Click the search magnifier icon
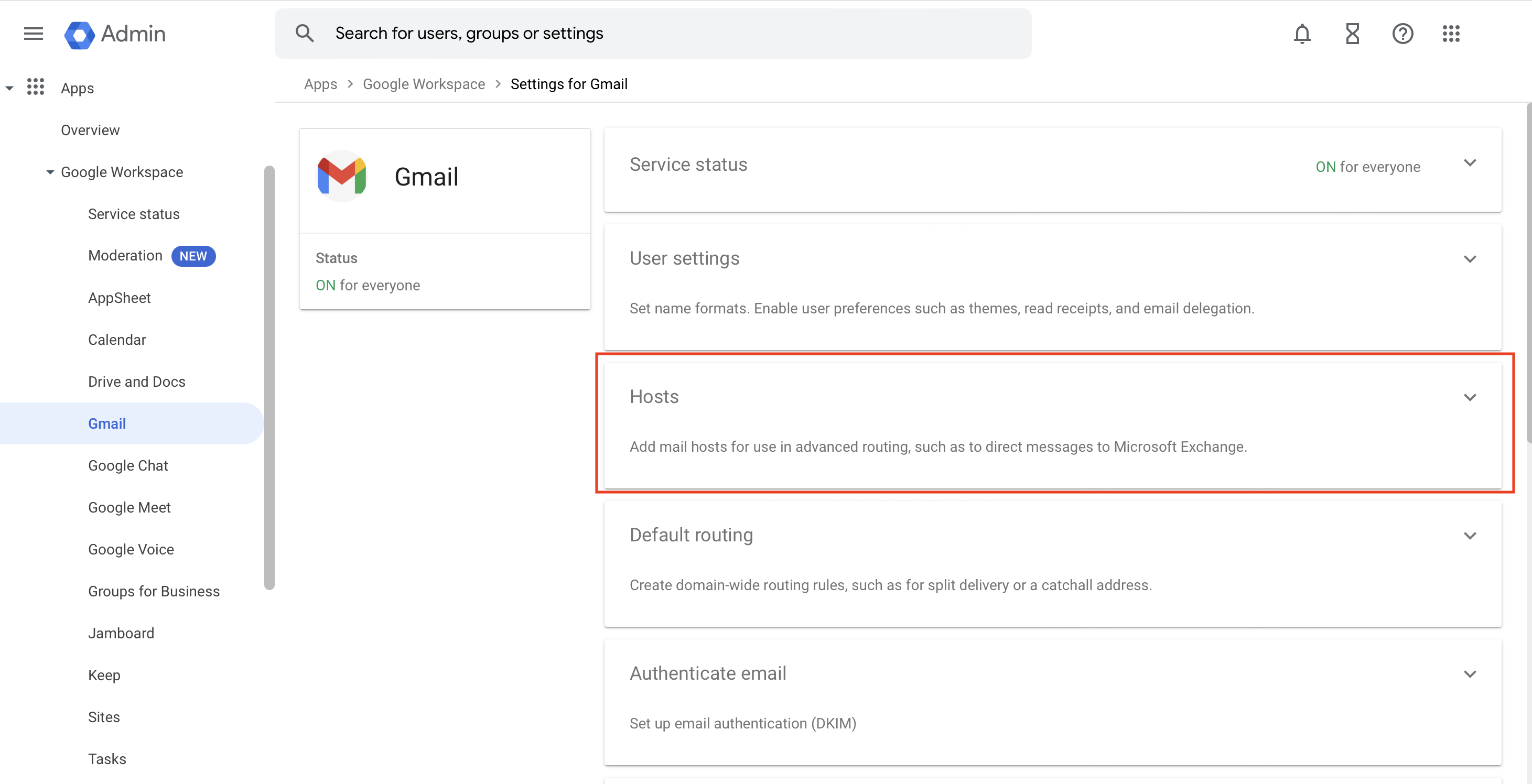 (x=305, y=34)
